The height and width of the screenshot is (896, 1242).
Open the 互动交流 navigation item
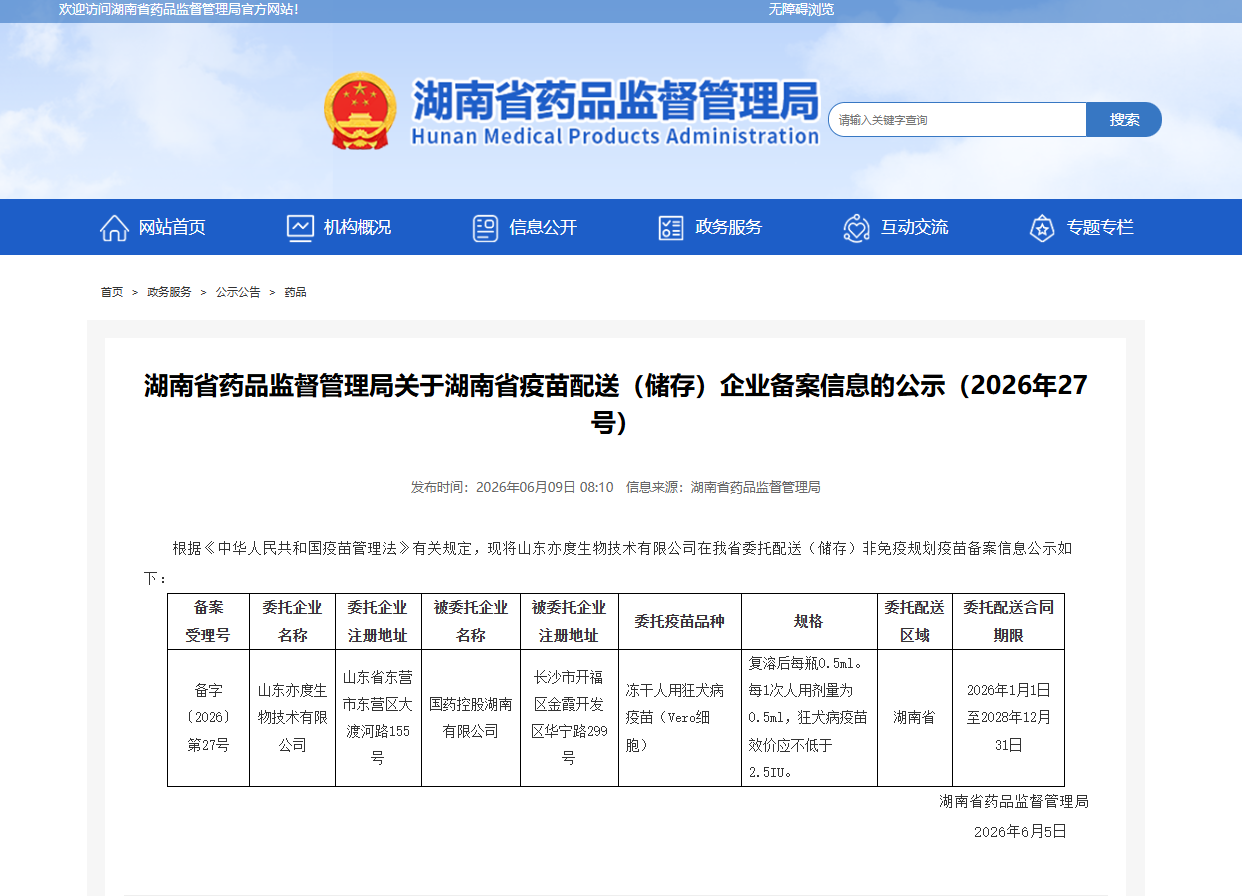914,227
